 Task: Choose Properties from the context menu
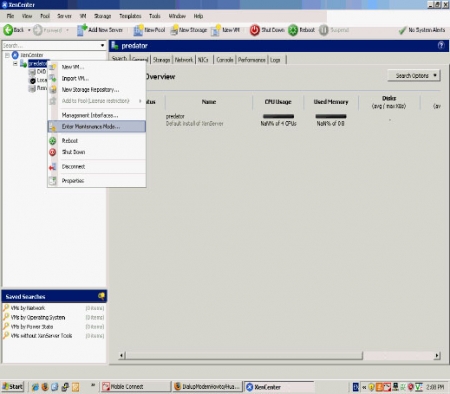(x=97, y=181)
